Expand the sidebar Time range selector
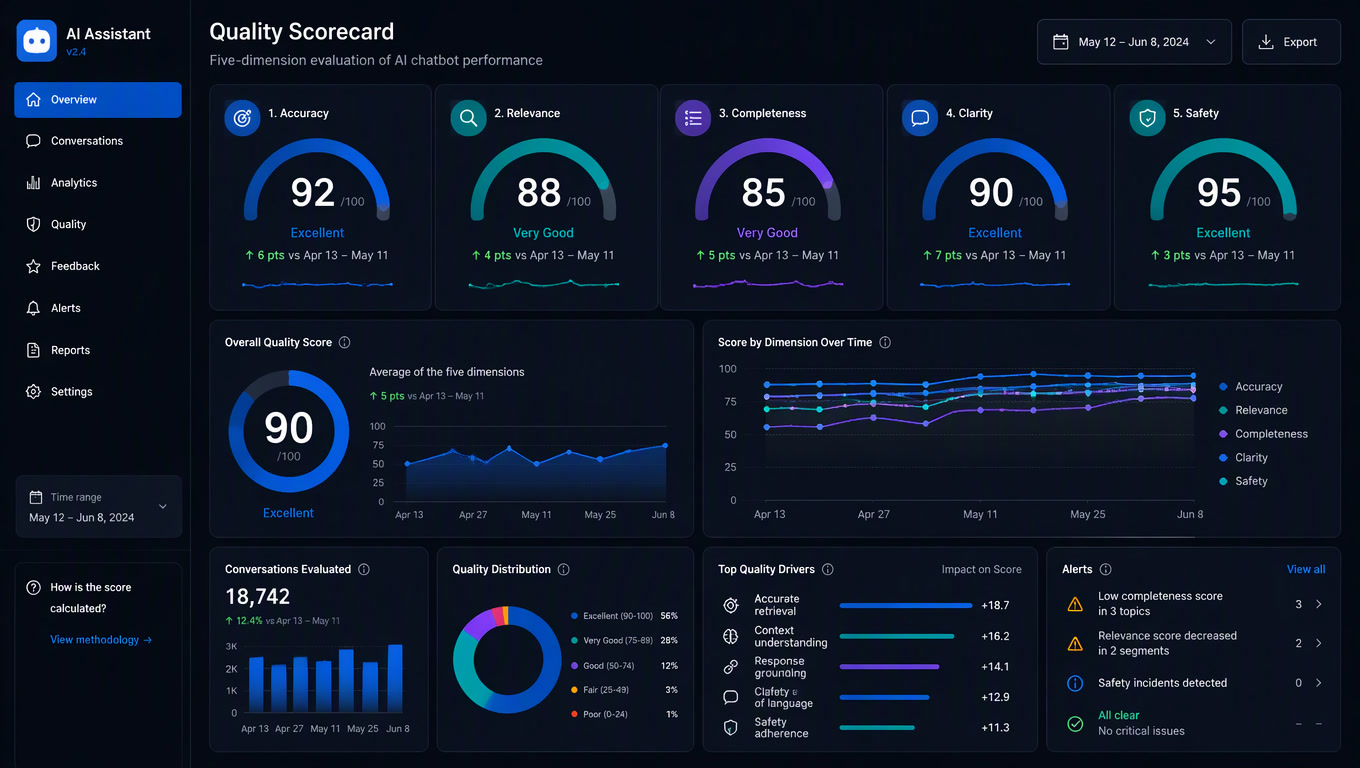This screenshot has height=768, width=1360. click(x=98, y=507)
